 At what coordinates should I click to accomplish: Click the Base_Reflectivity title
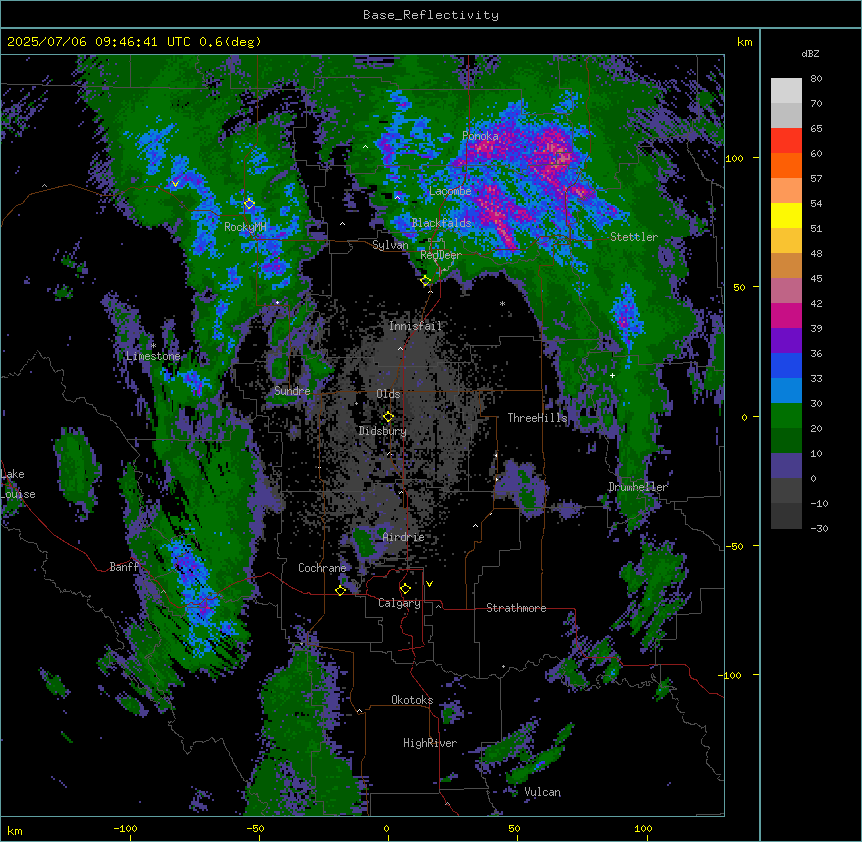coord(431,15)
